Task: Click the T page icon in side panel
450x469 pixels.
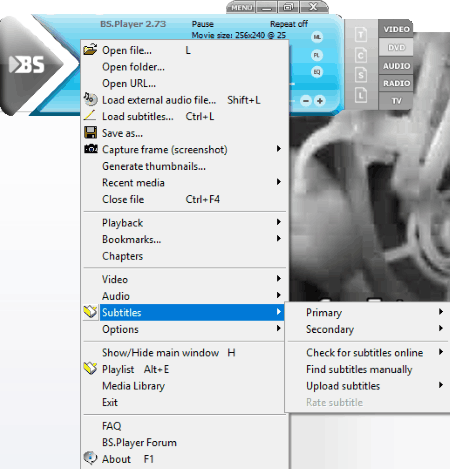Action: [361, 35]
